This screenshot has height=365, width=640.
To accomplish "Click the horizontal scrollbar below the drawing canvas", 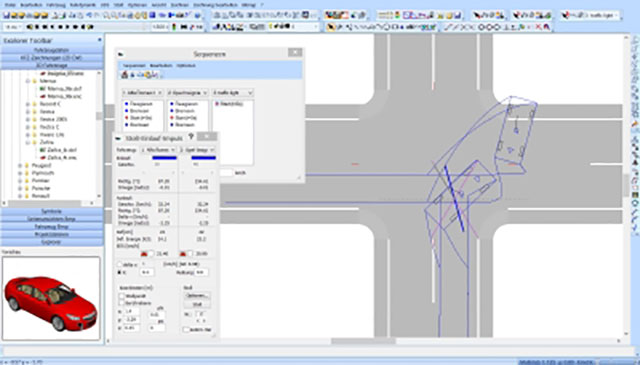I will tap(363, 341).
